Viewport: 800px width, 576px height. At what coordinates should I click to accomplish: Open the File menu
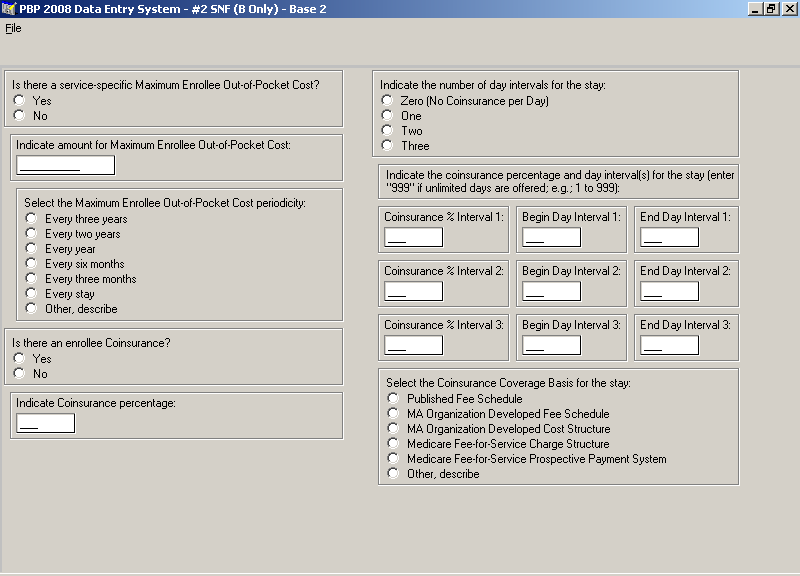point(13,28)
